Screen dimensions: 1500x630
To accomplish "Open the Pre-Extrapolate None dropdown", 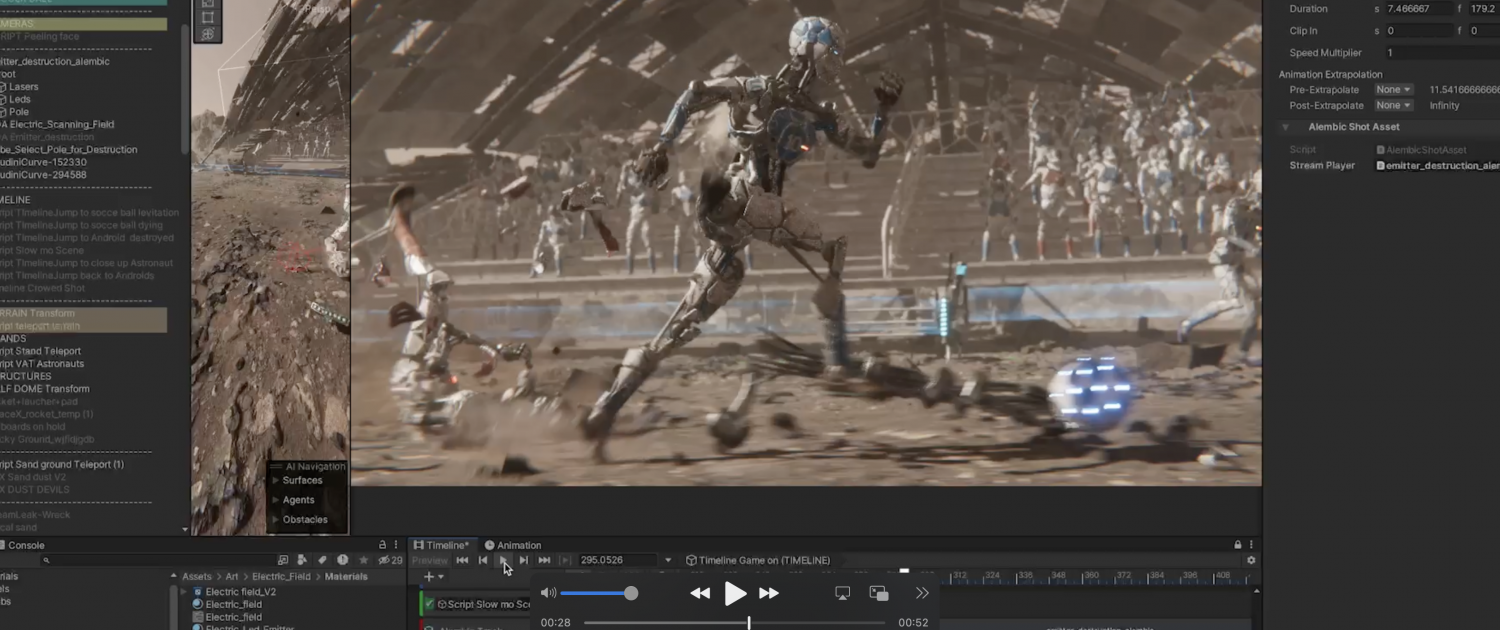I will pyautogui.click(x=1393, y=90).
